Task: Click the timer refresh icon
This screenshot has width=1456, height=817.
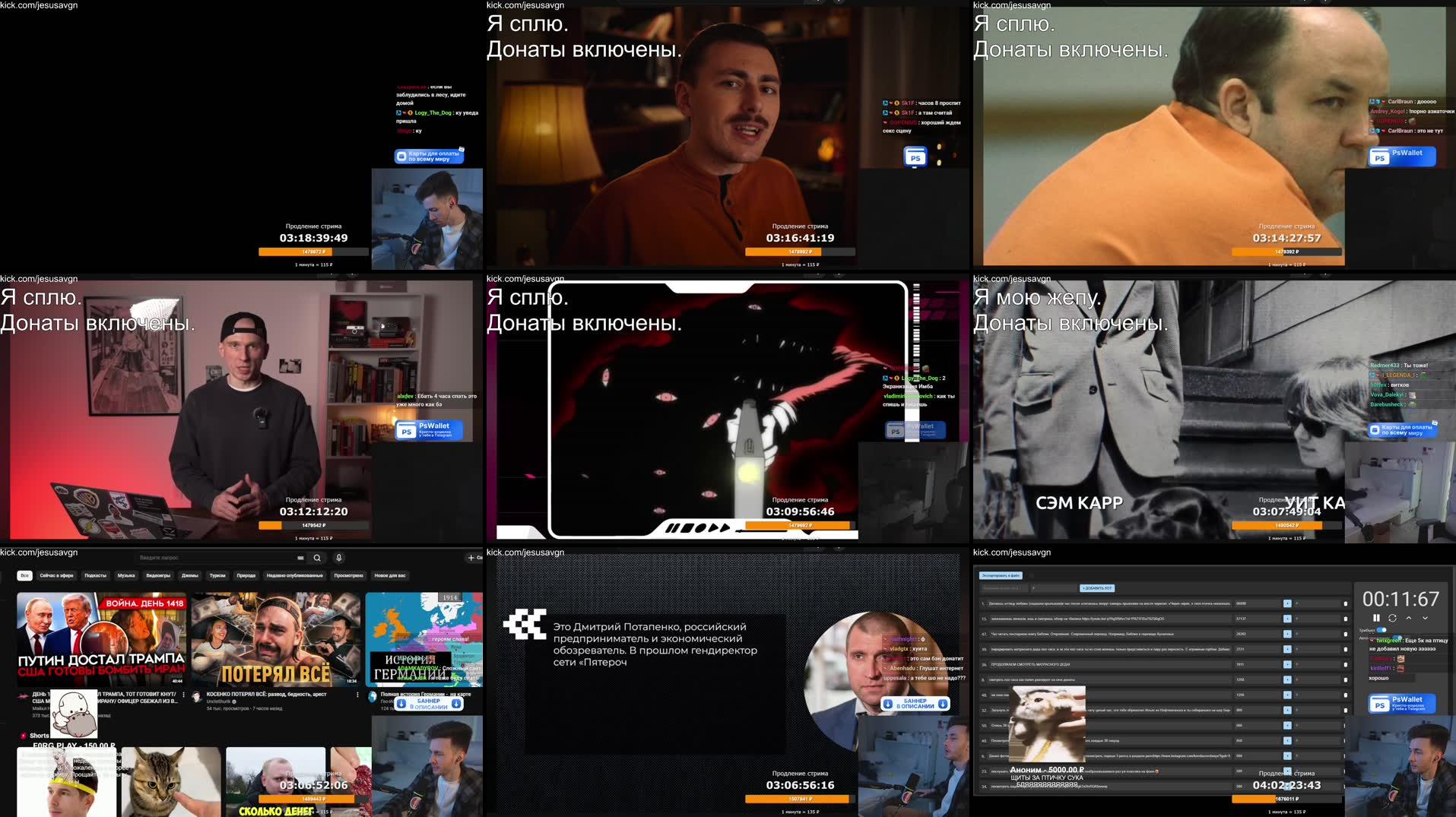Action: 1393,619
